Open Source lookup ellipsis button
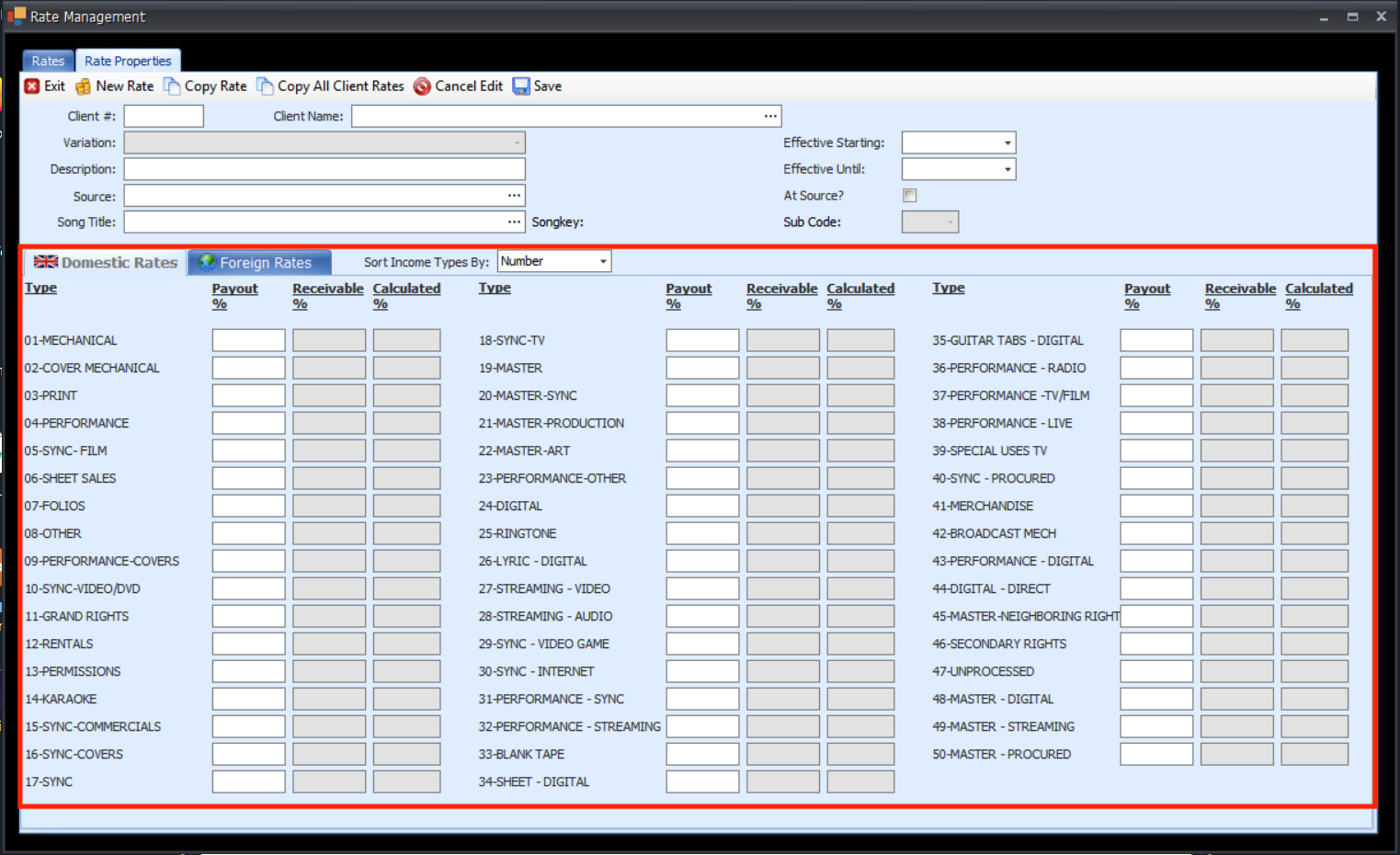Viewport: 1400px width, 855px height. click(x=514, y=195)
